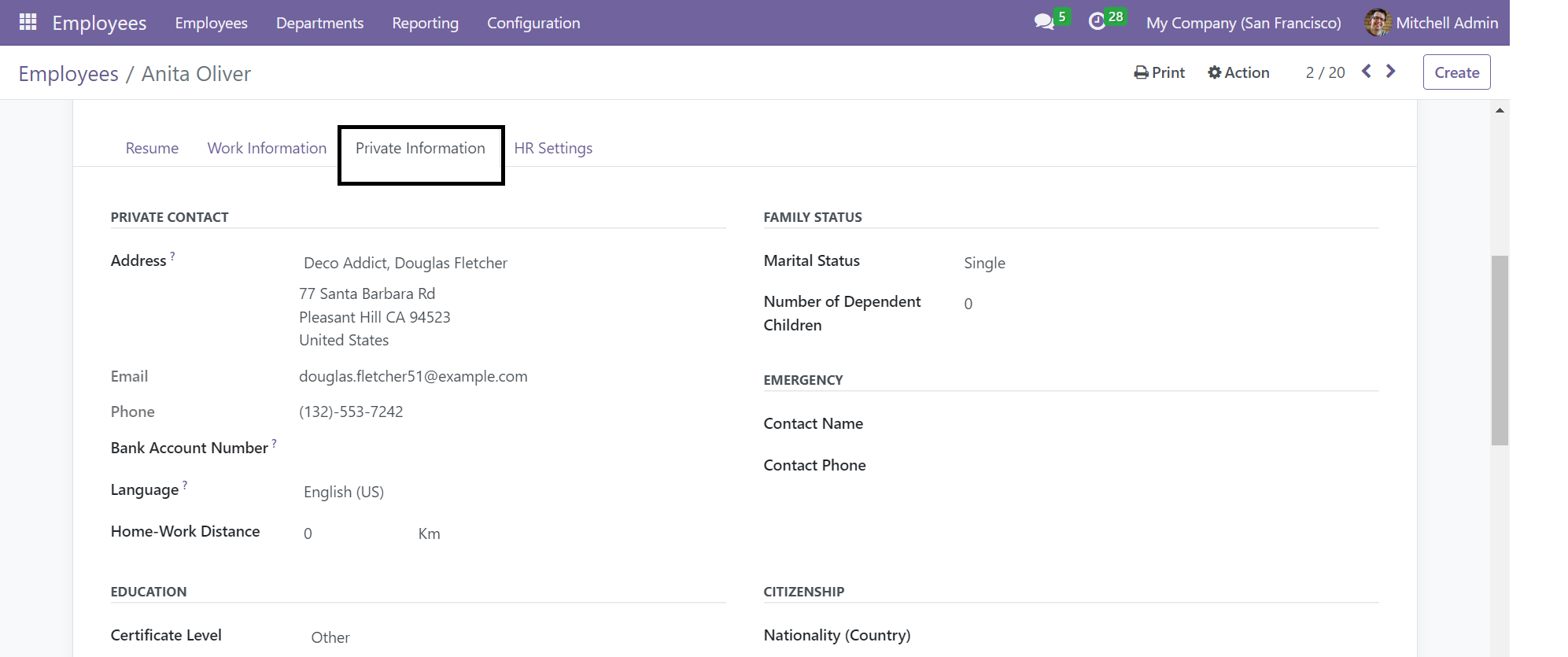
Task: Open the conversations chat icon
Action: (1044, 22)
